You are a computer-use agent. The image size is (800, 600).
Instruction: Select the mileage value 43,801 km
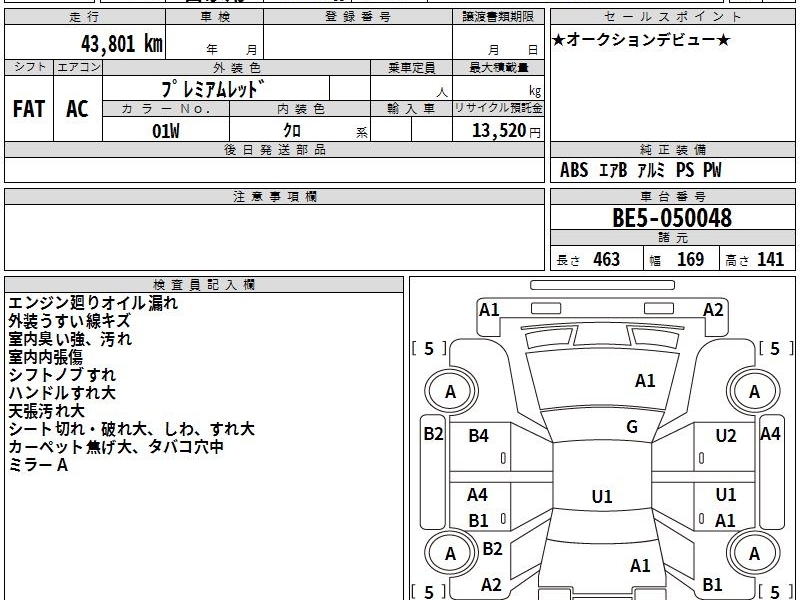coord(121,43)
